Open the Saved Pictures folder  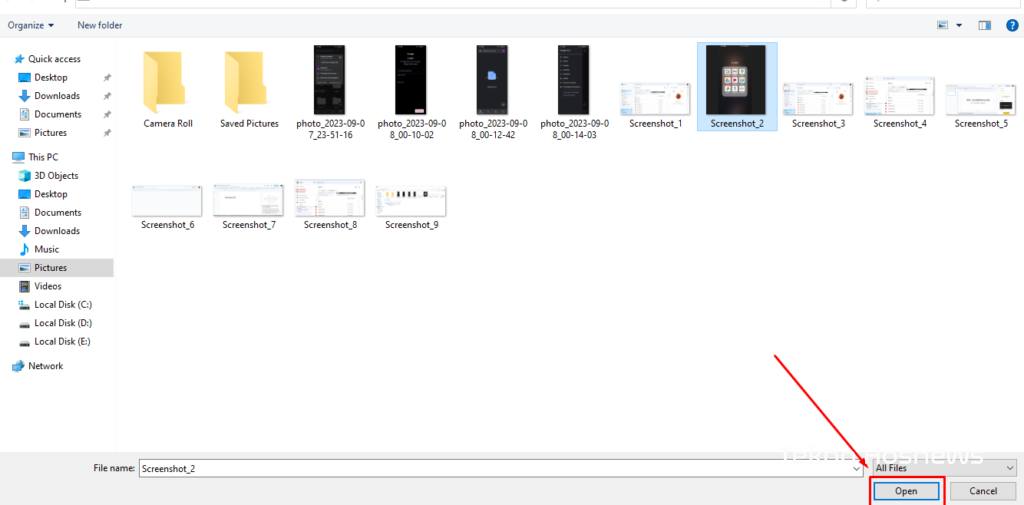click(249, 89)
